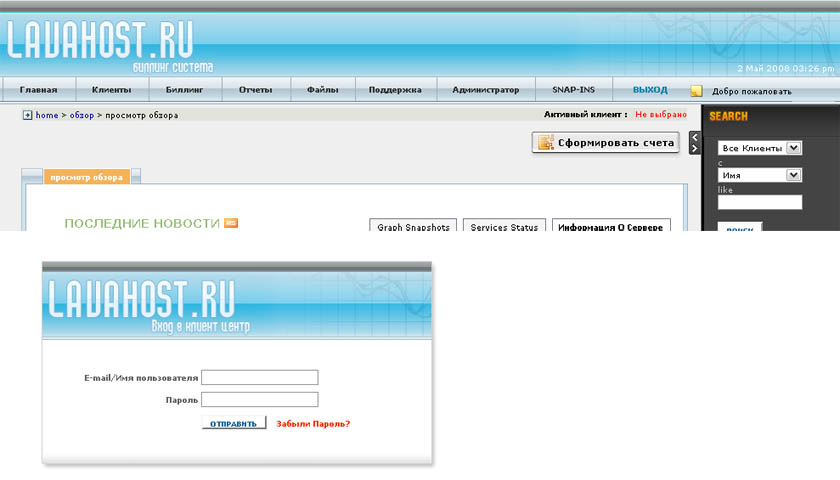Click the SEARCH panel heading
840x480 pixels.
(x=729, y=116)
